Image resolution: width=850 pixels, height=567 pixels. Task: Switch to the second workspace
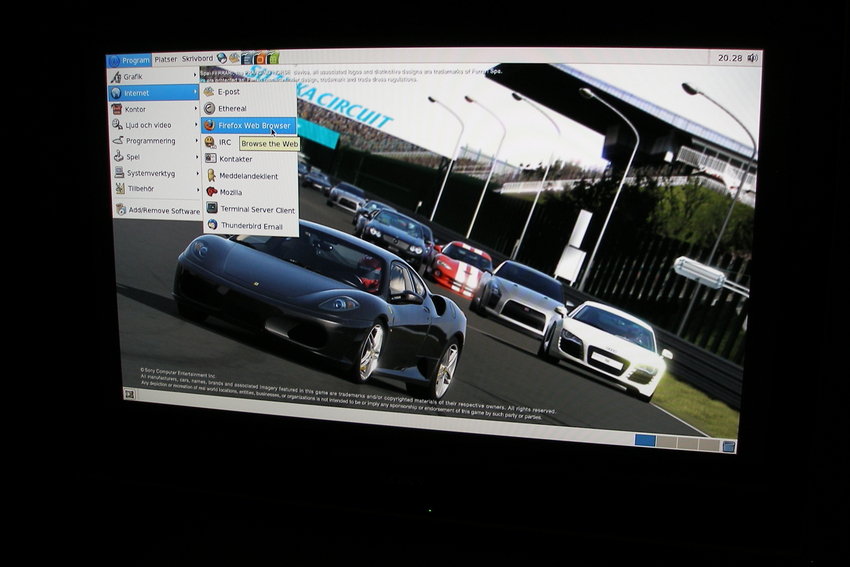(667, 442)
